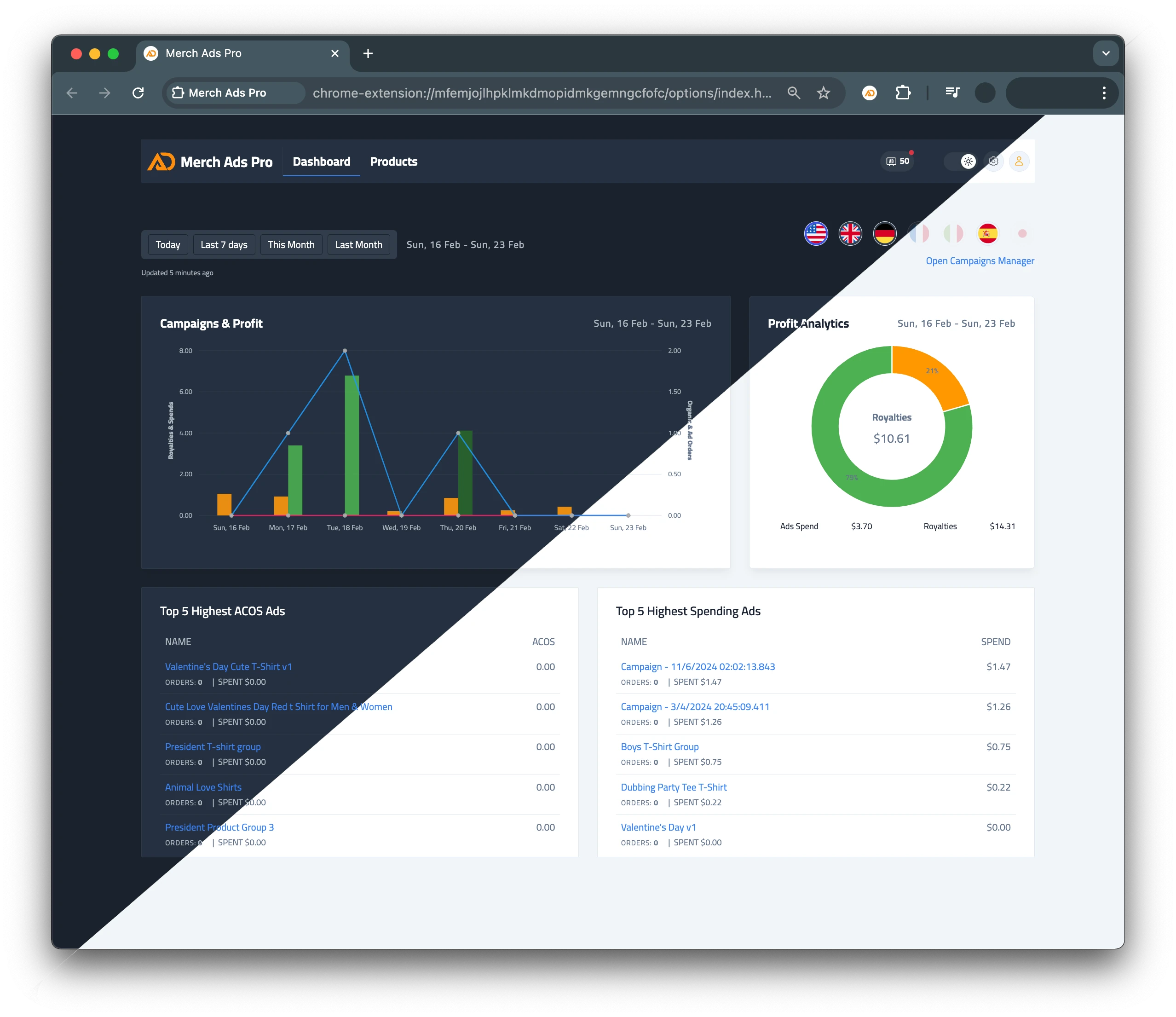Open Merch Ads Pro extension toolbar icon
1176x1017 pixels.
pos(870,92)
